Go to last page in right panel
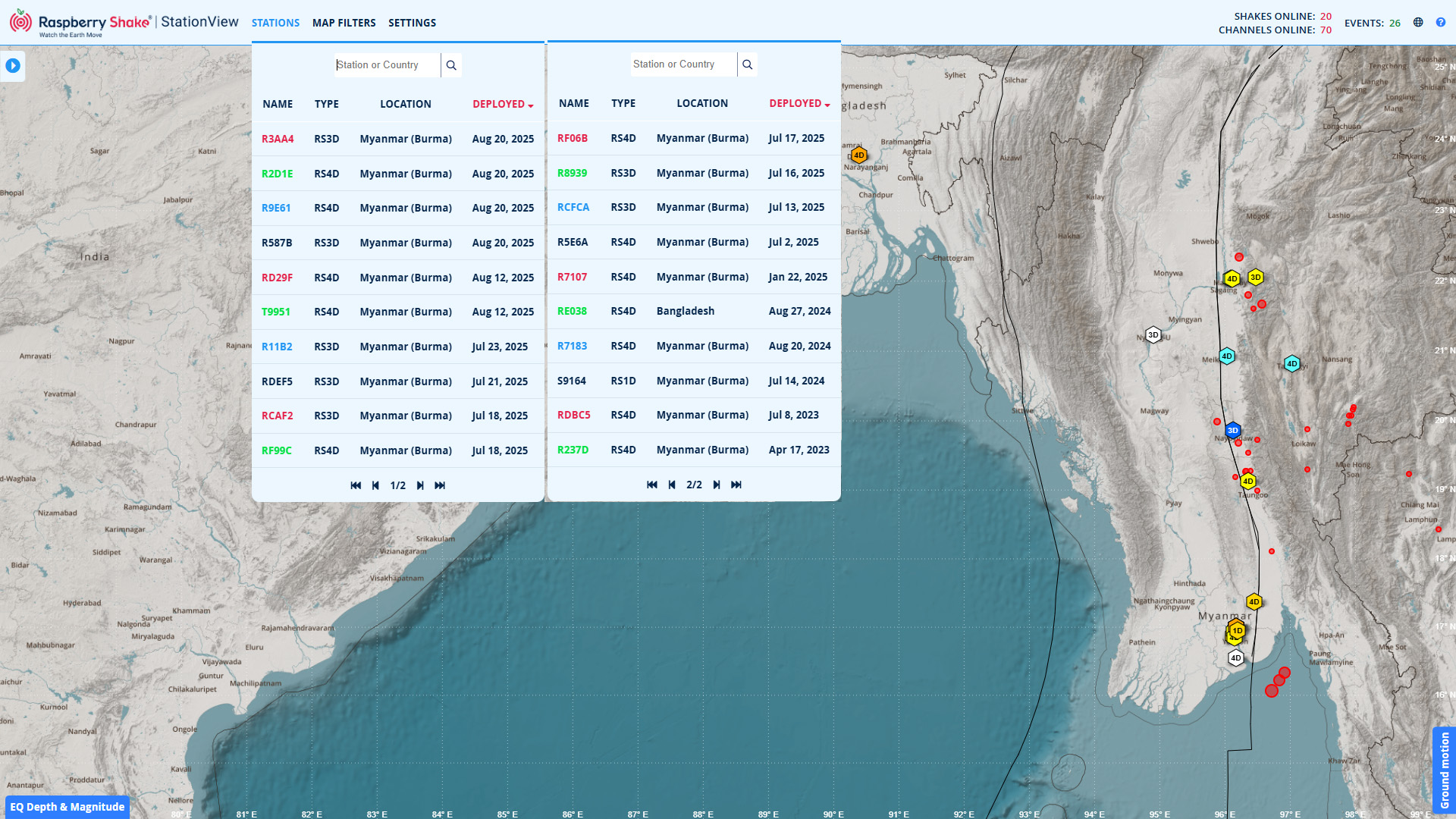Viewport: 1456px width, 819px height. tap(736, 485)
